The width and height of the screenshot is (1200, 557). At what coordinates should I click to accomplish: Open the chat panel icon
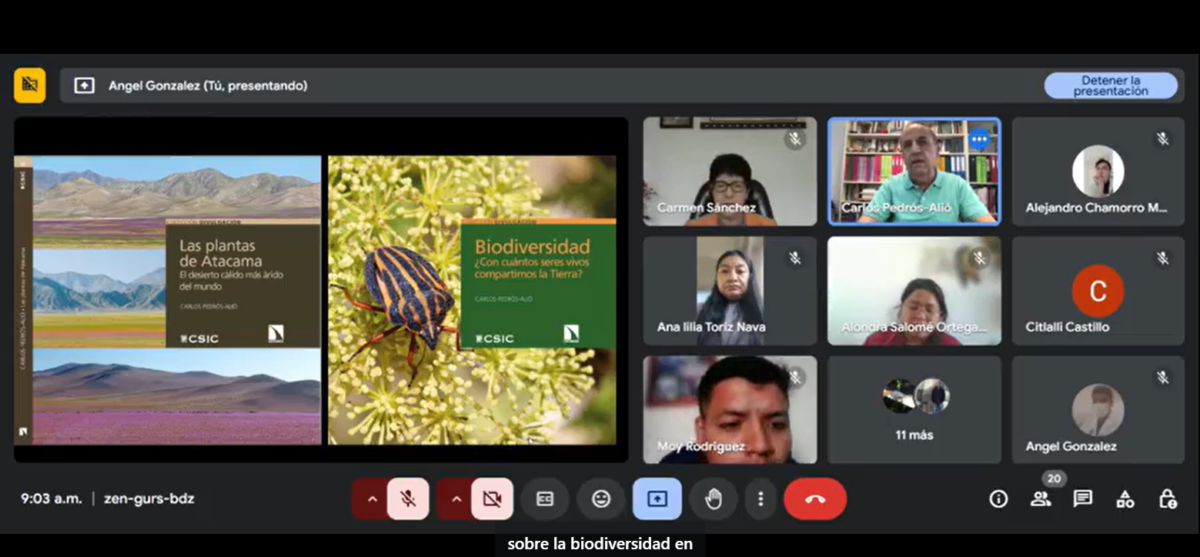(1083, 499)
